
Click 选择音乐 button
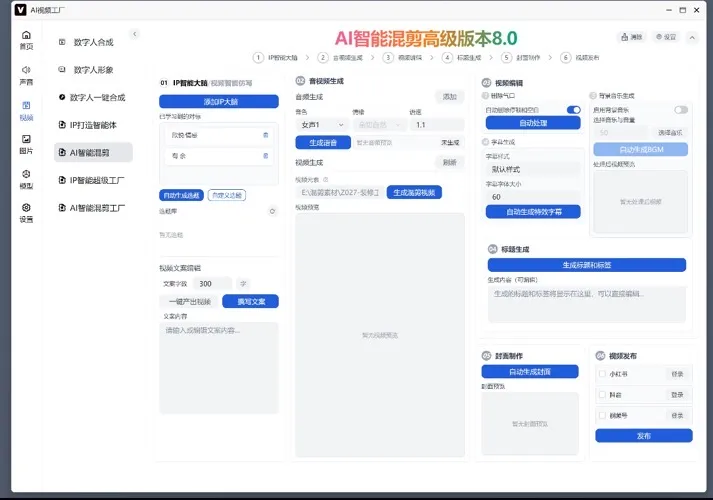pyautogui.click(x=670, y=133)
